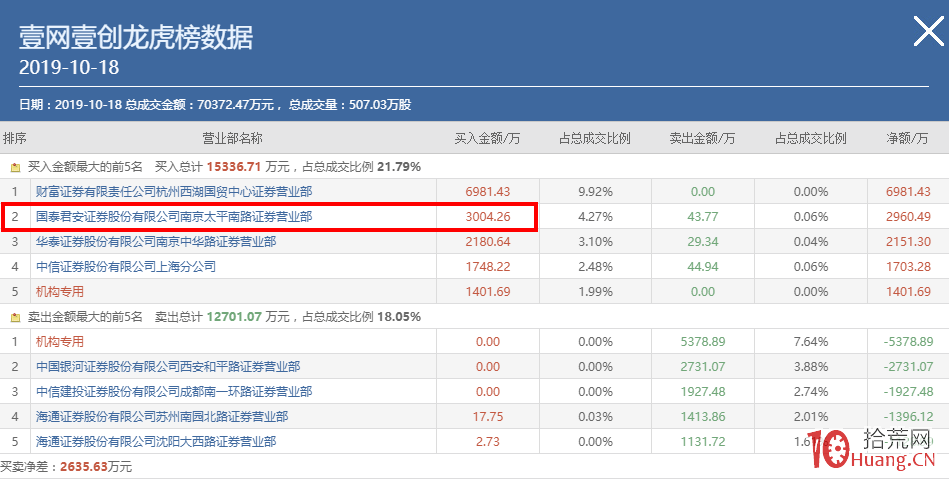Select buy amount 2180.64

488,242
